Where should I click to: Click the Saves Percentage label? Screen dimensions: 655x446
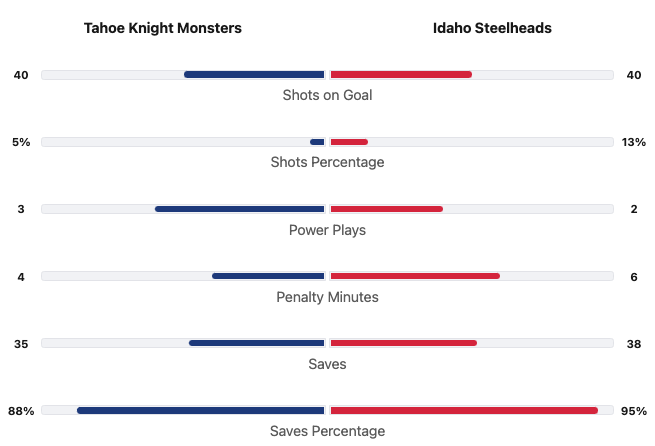[327, 431]
